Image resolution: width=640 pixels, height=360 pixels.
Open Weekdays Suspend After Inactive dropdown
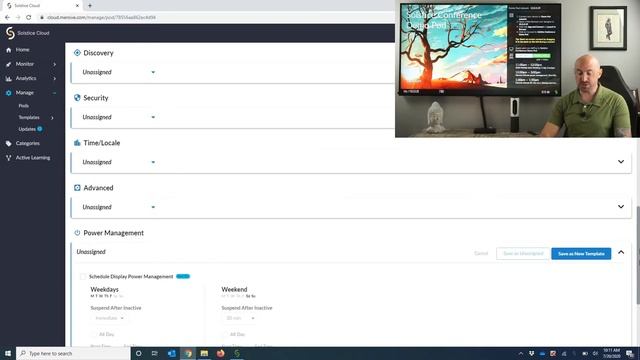click(x=109, y=318)
